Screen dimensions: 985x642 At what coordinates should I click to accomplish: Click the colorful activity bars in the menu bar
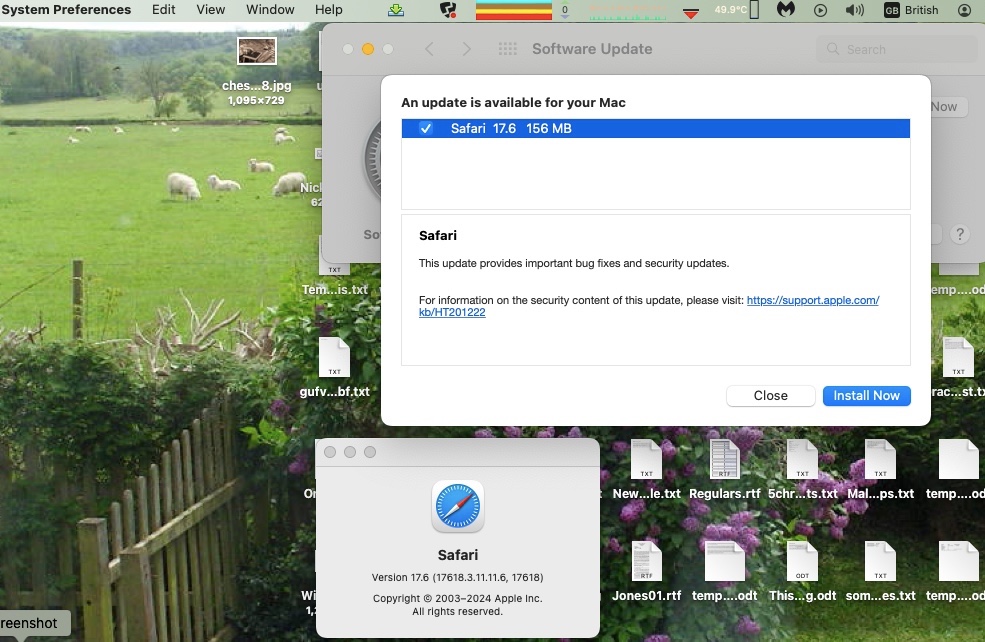[x=513, y=10]
